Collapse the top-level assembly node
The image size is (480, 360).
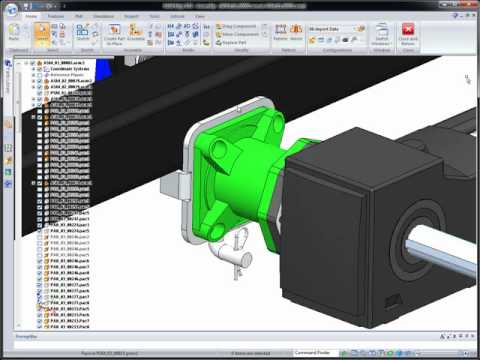[26, 63]
